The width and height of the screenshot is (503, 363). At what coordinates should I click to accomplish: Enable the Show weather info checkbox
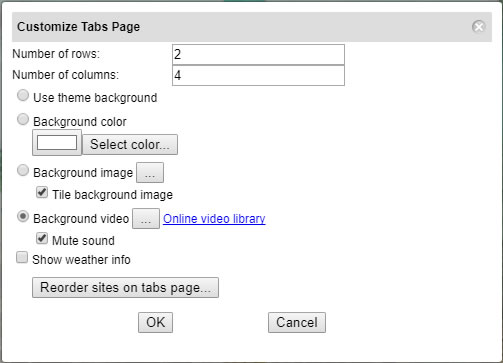pos(22,258)
